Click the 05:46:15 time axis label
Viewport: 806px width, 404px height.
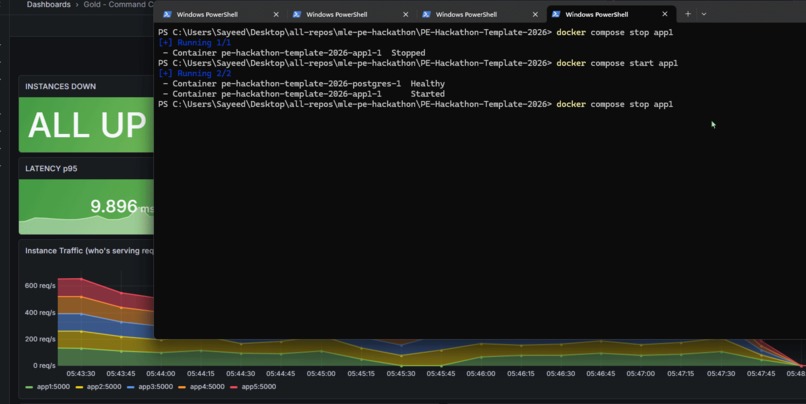(521, 374)
